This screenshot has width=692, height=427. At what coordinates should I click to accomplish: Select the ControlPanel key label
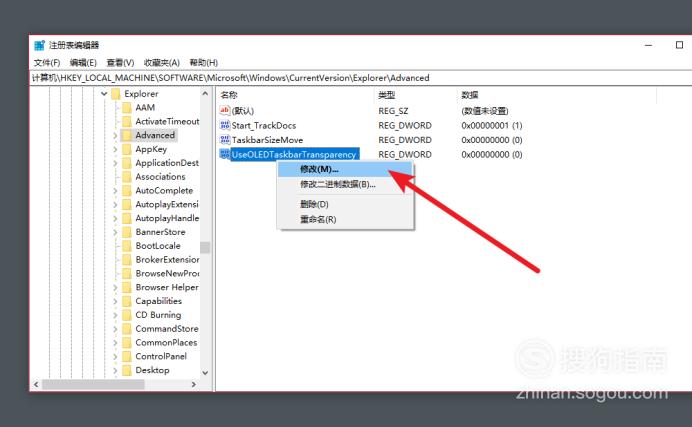tap(161, 356)
